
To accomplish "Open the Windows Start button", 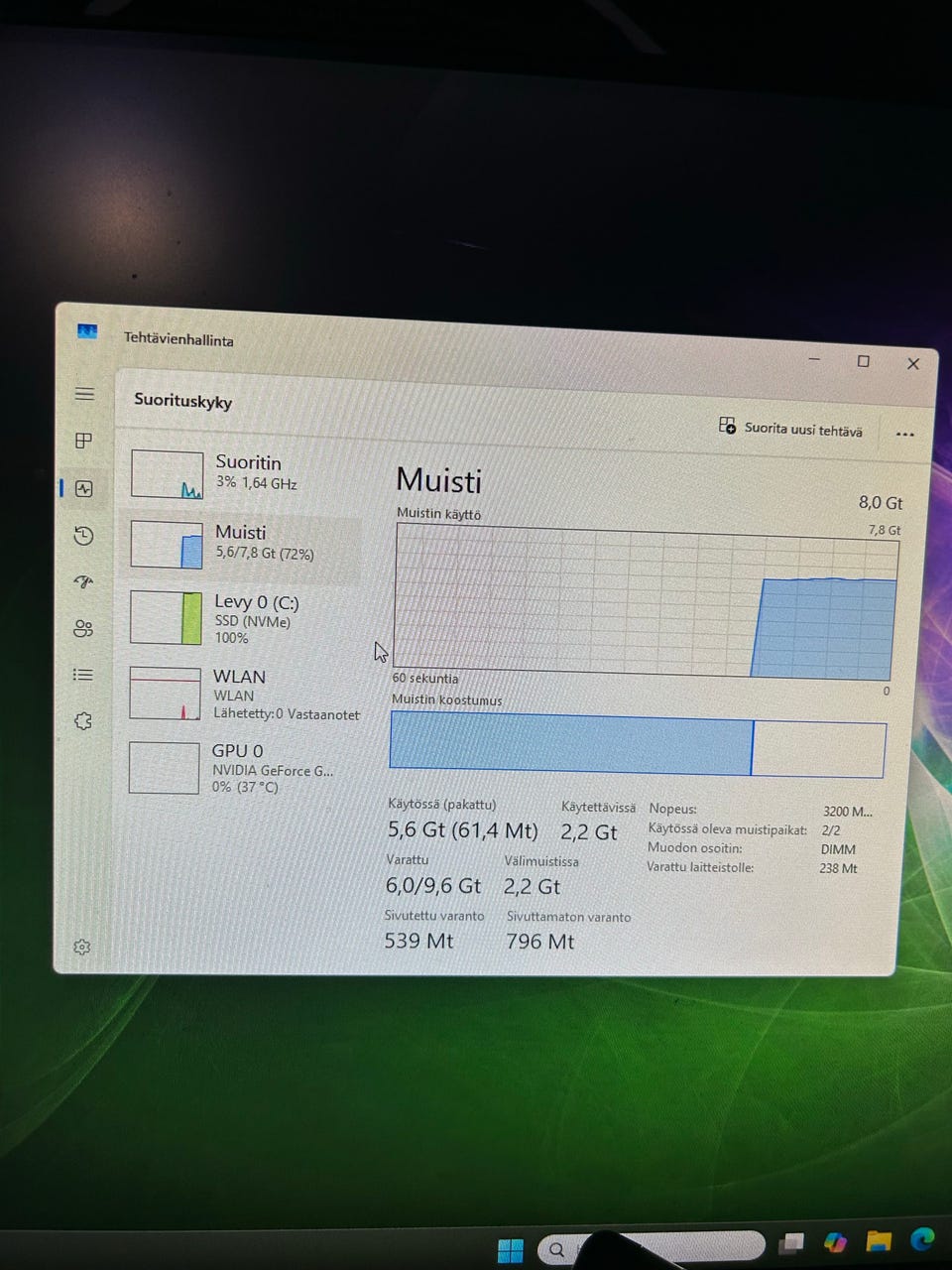I will point(511,1250).
